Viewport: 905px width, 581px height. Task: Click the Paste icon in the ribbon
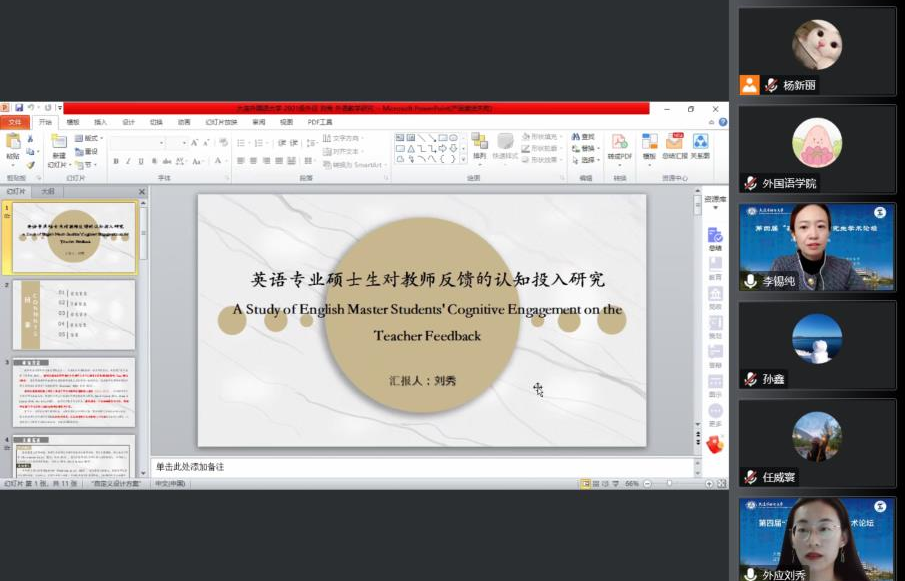pyautogui.click(x=13, y=145)
